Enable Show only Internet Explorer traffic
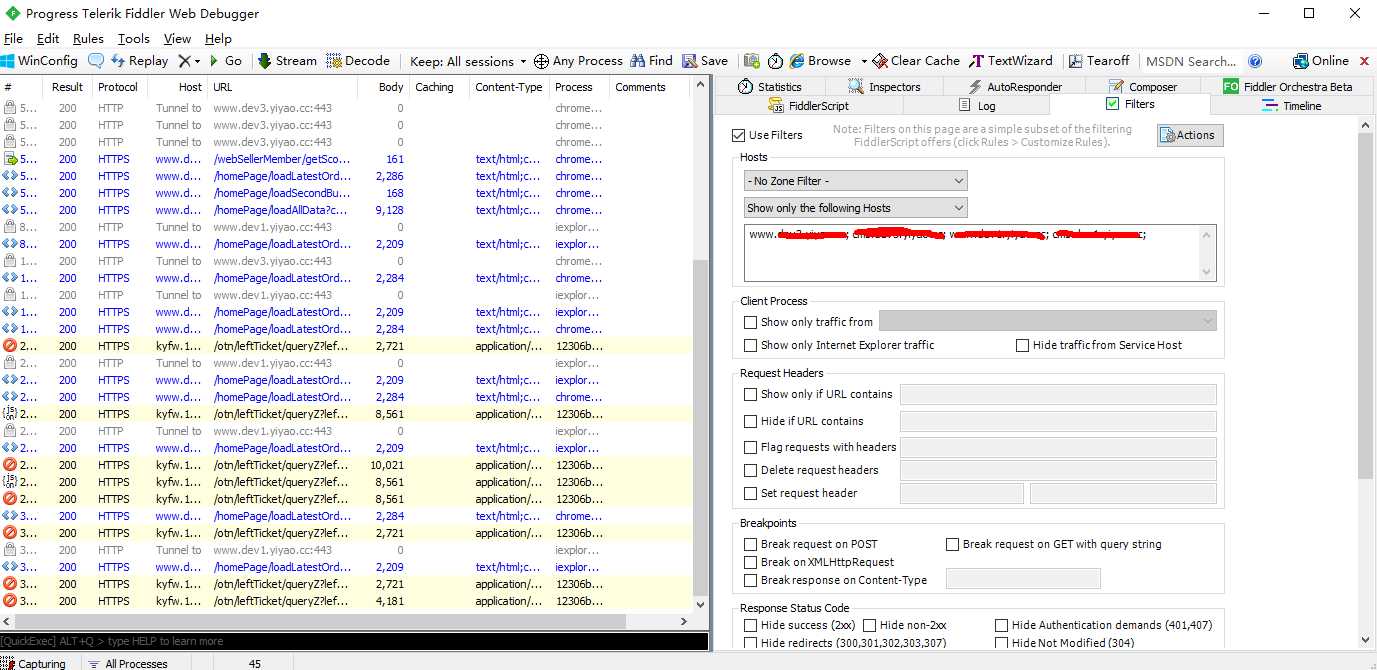The image size is (1377, 670). point(751,345)
